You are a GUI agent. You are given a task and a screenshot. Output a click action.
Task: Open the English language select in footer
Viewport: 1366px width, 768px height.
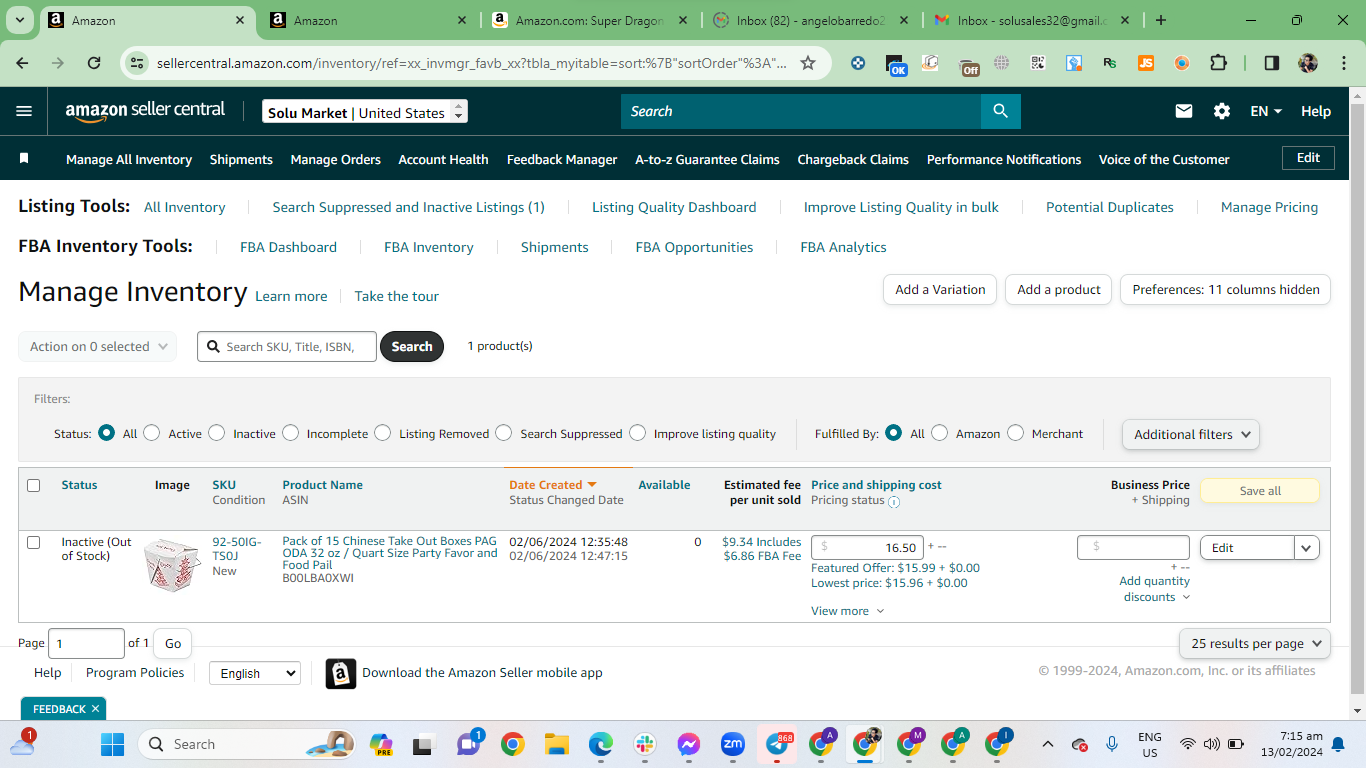click(255, 673)
